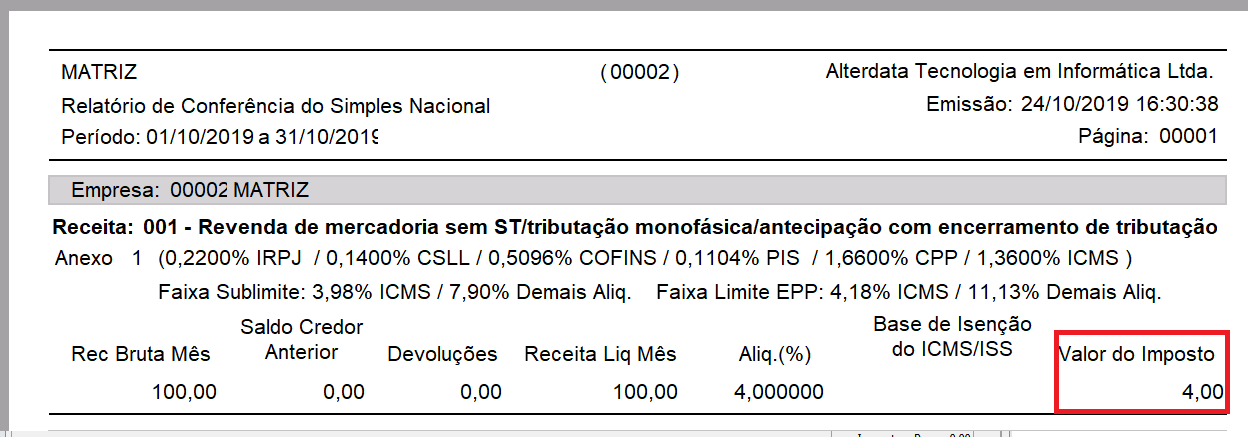1248x437 pixels.
Task: Select the Aliq.(%) value 4,000000
Action: (779, 392)
